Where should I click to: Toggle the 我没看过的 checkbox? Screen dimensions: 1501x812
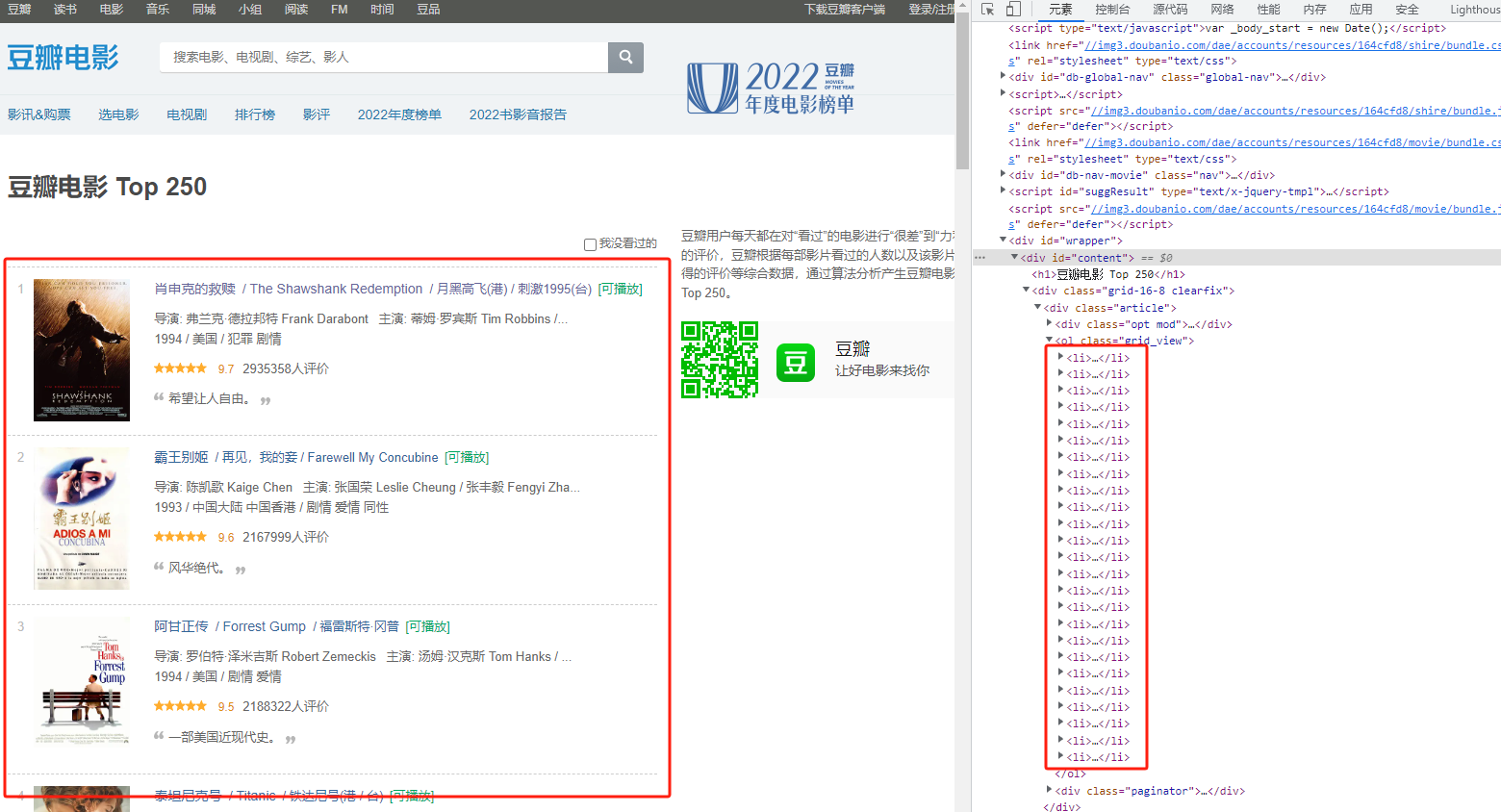[x=590, y=244]
